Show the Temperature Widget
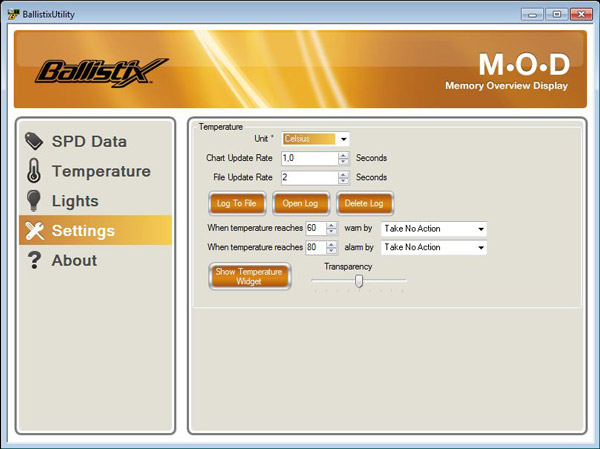Viewport: 600px width, 449px height. point(249,276)
